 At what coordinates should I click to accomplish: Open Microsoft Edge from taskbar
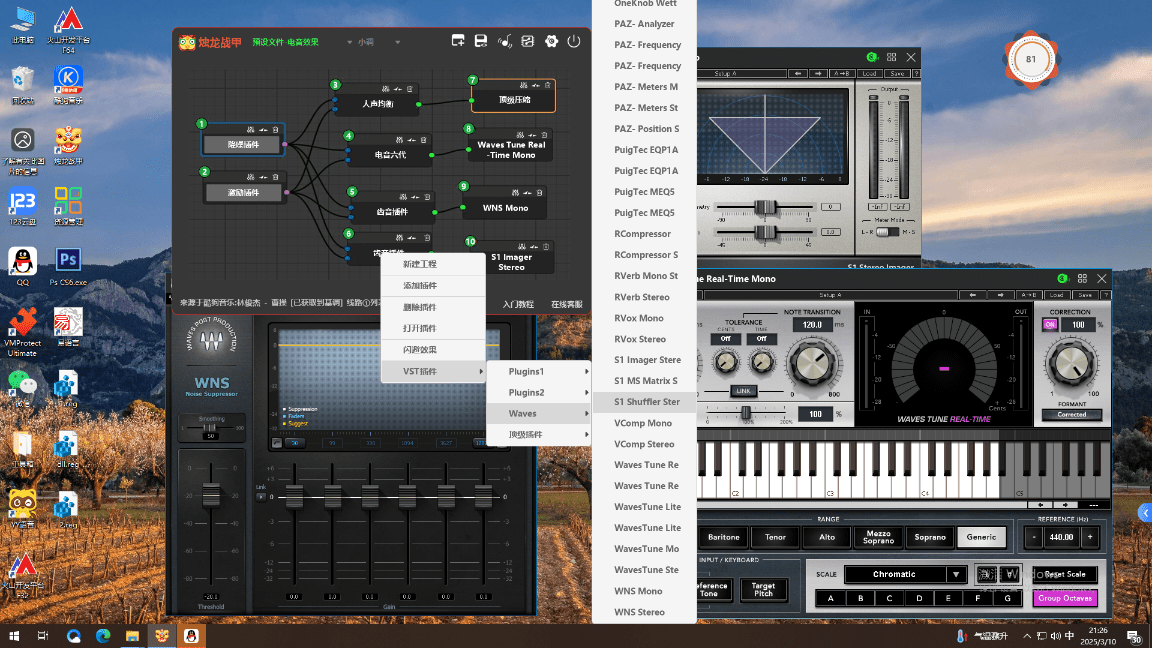coord(103,636)
